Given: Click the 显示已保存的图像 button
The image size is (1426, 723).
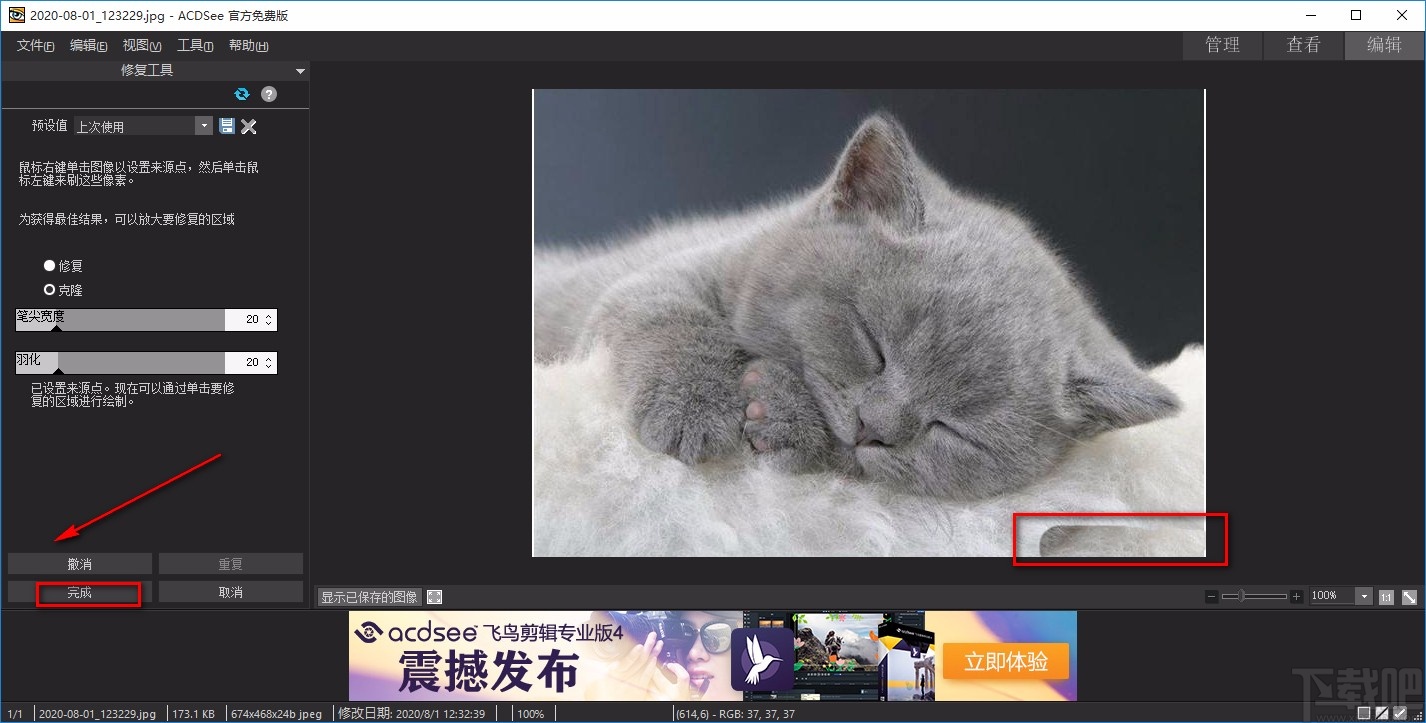Looking at the screenshot, I should [x=369, y=597].
